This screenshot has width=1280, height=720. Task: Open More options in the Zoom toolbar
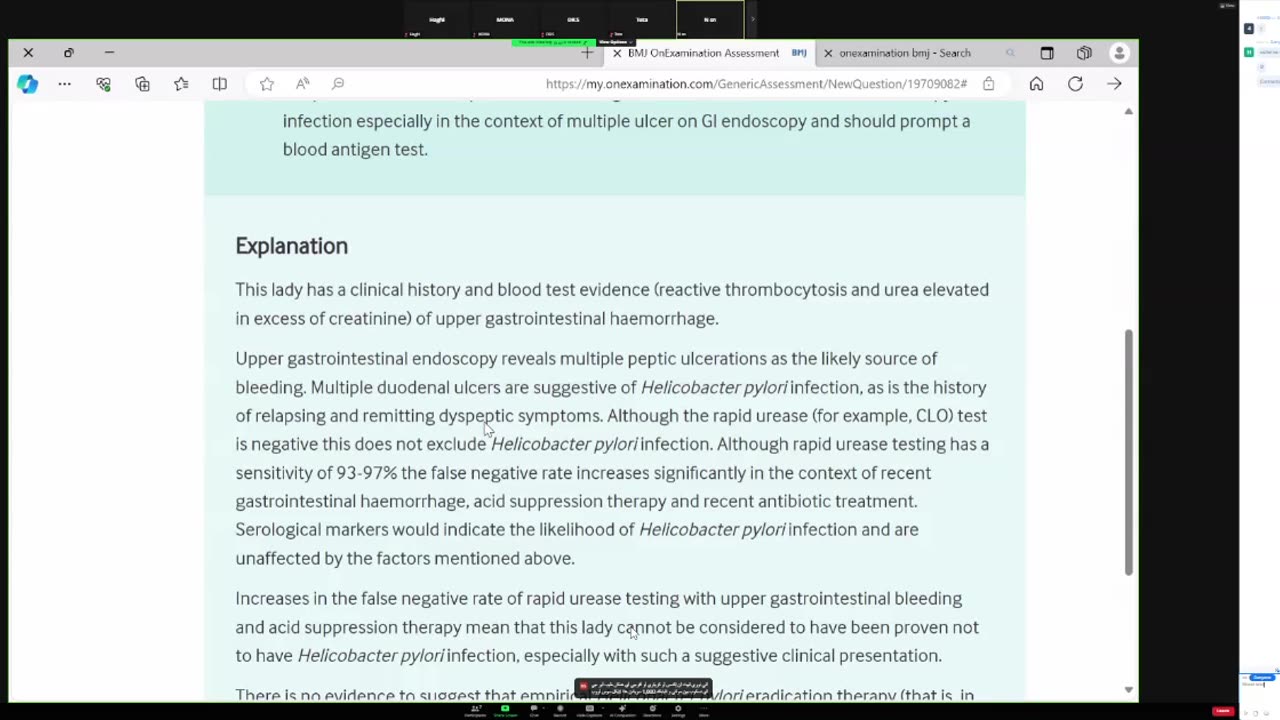click(704, 711)
